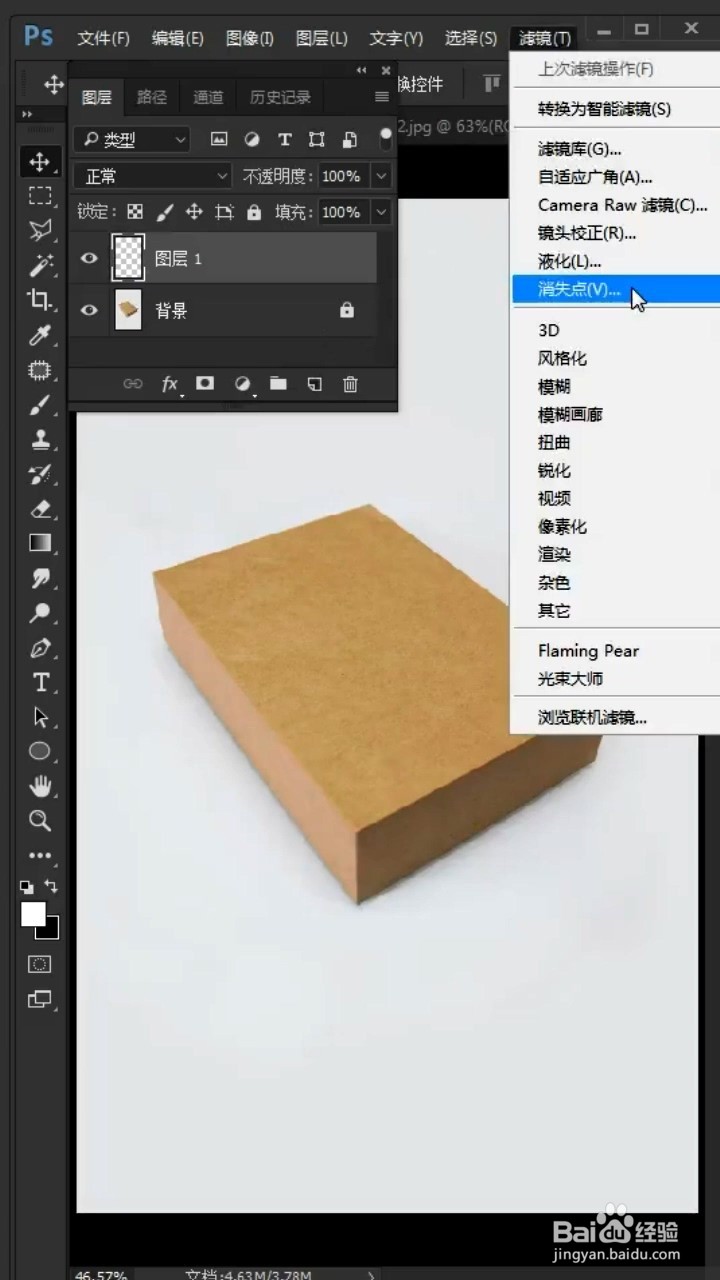Select the History Brush tool

[x=39, y=474]
